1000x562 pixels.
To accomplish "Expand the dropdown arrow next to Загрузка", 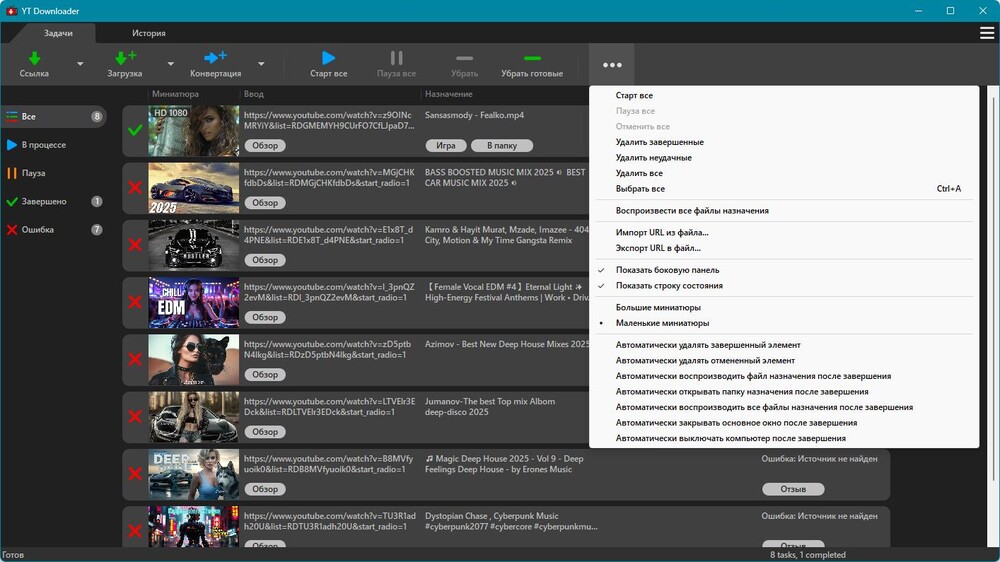I will coord(170,64).
